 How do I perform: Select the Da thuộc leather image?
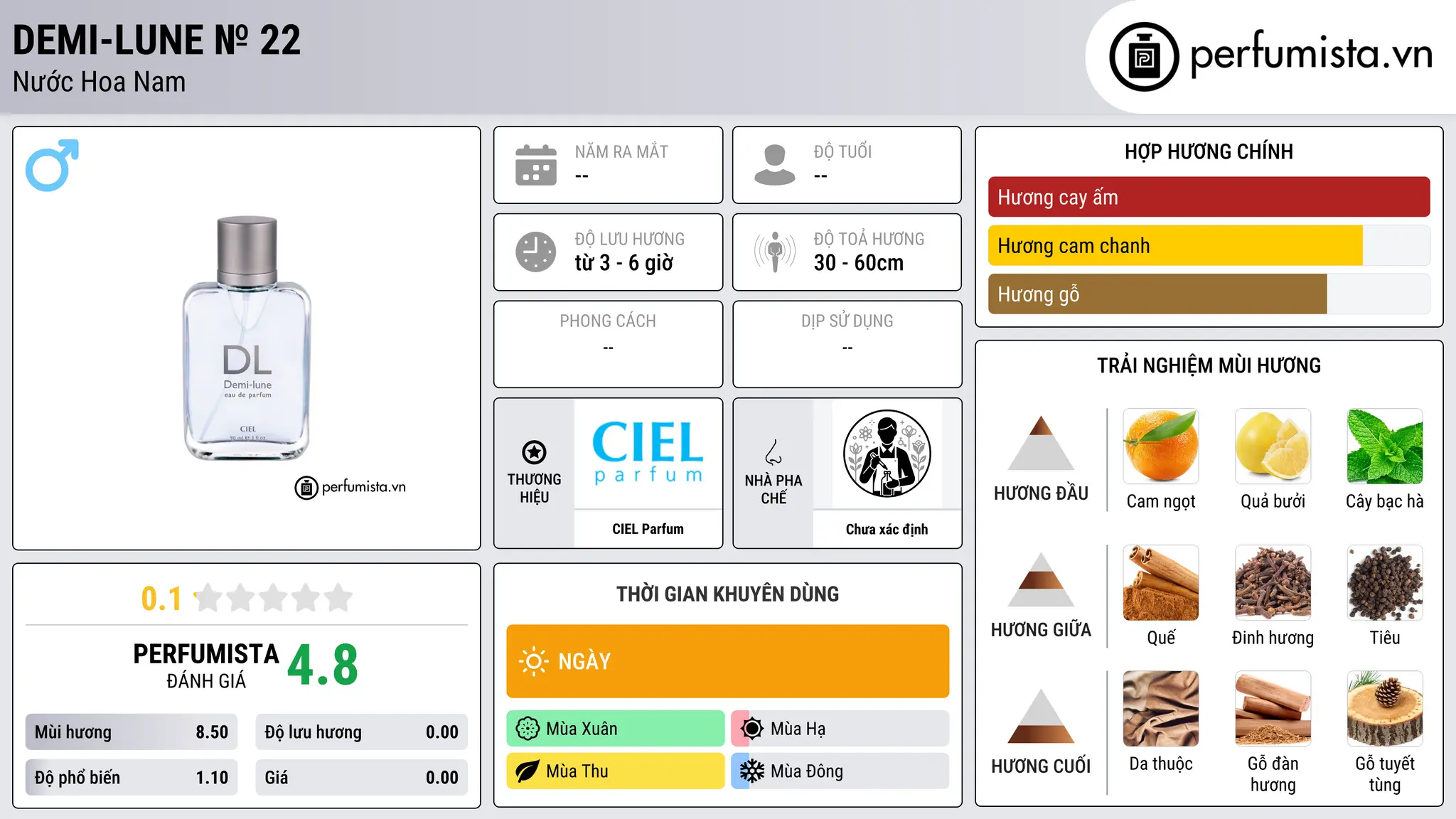[1161, 709]
